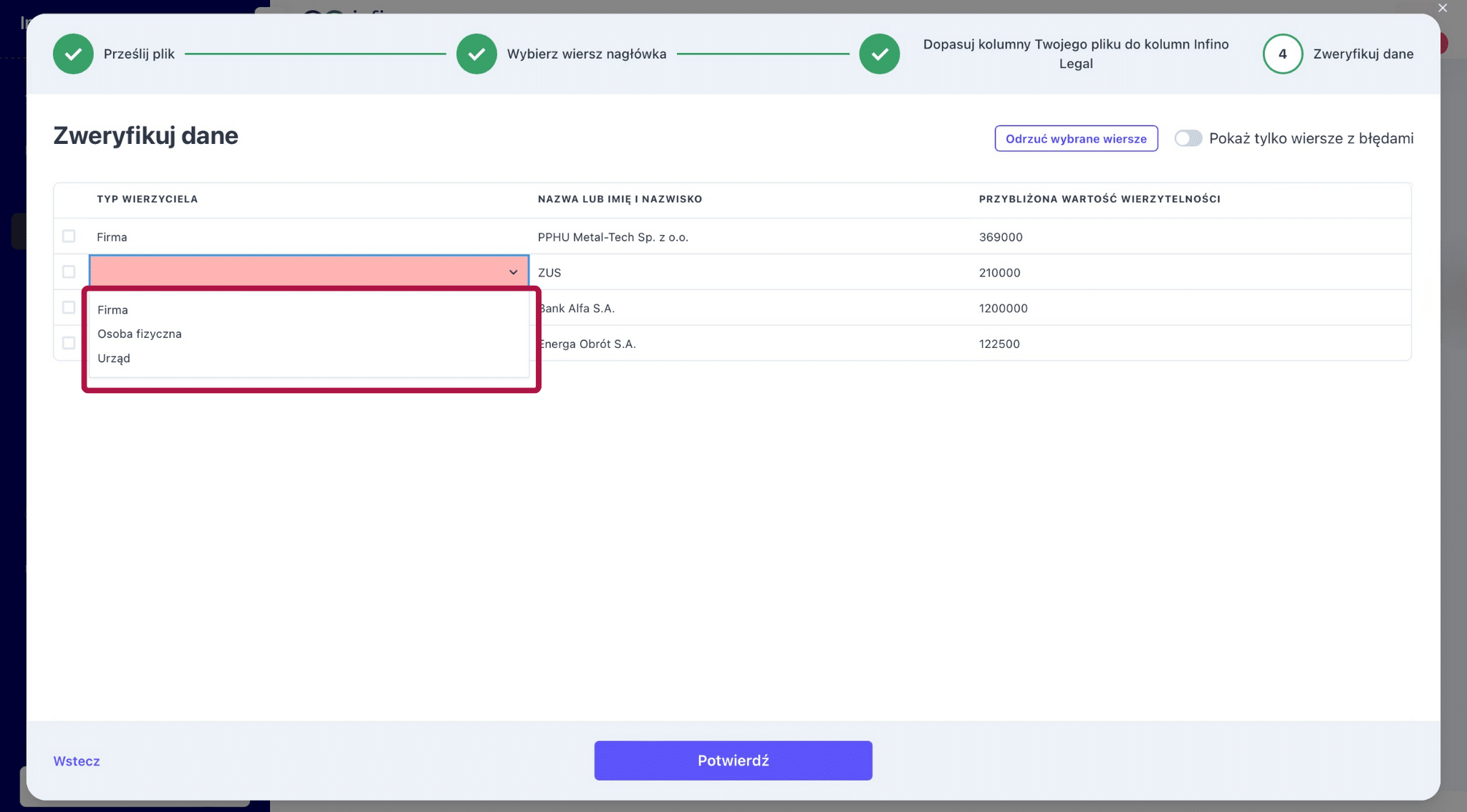Tick the checkbox for the PPHU Metal-Tech row
Viewport: 1467px width, 812px height.
point(69,236)
